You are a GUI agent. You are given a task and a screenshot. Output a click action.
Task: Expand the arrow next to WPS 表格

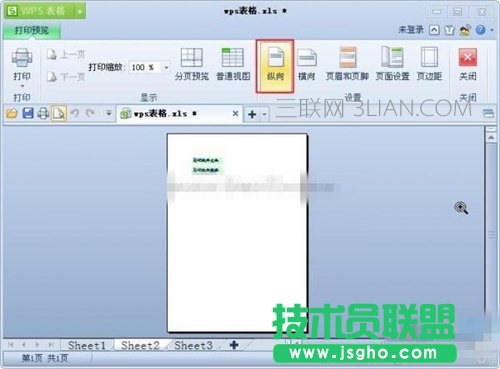click(80, 11)
